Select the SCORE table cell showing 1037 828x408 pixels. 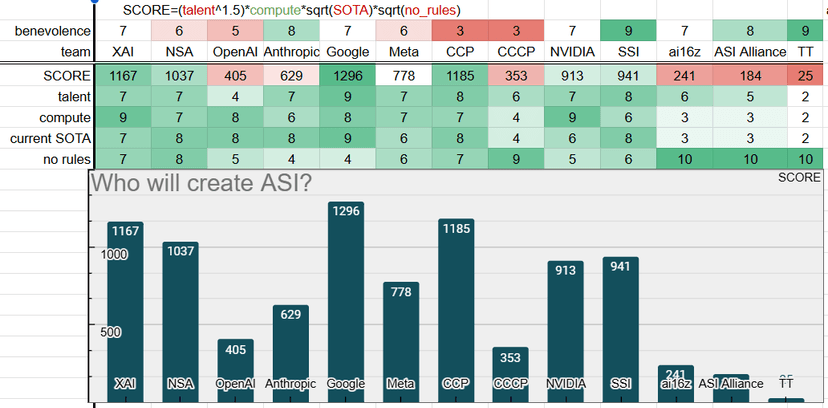(179, 76)
